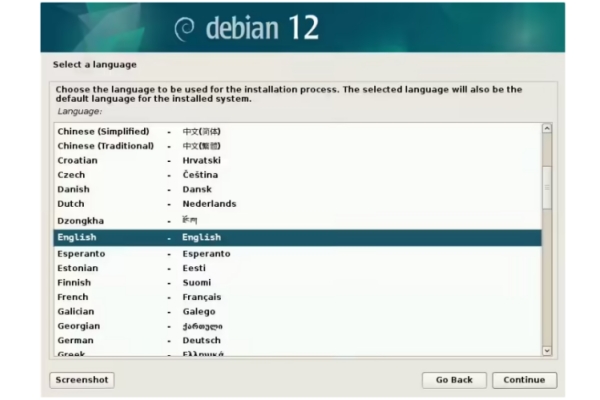This screenshot has width=600, height=400.
Task: Click the Go Back button
Action: click(454, 380)
